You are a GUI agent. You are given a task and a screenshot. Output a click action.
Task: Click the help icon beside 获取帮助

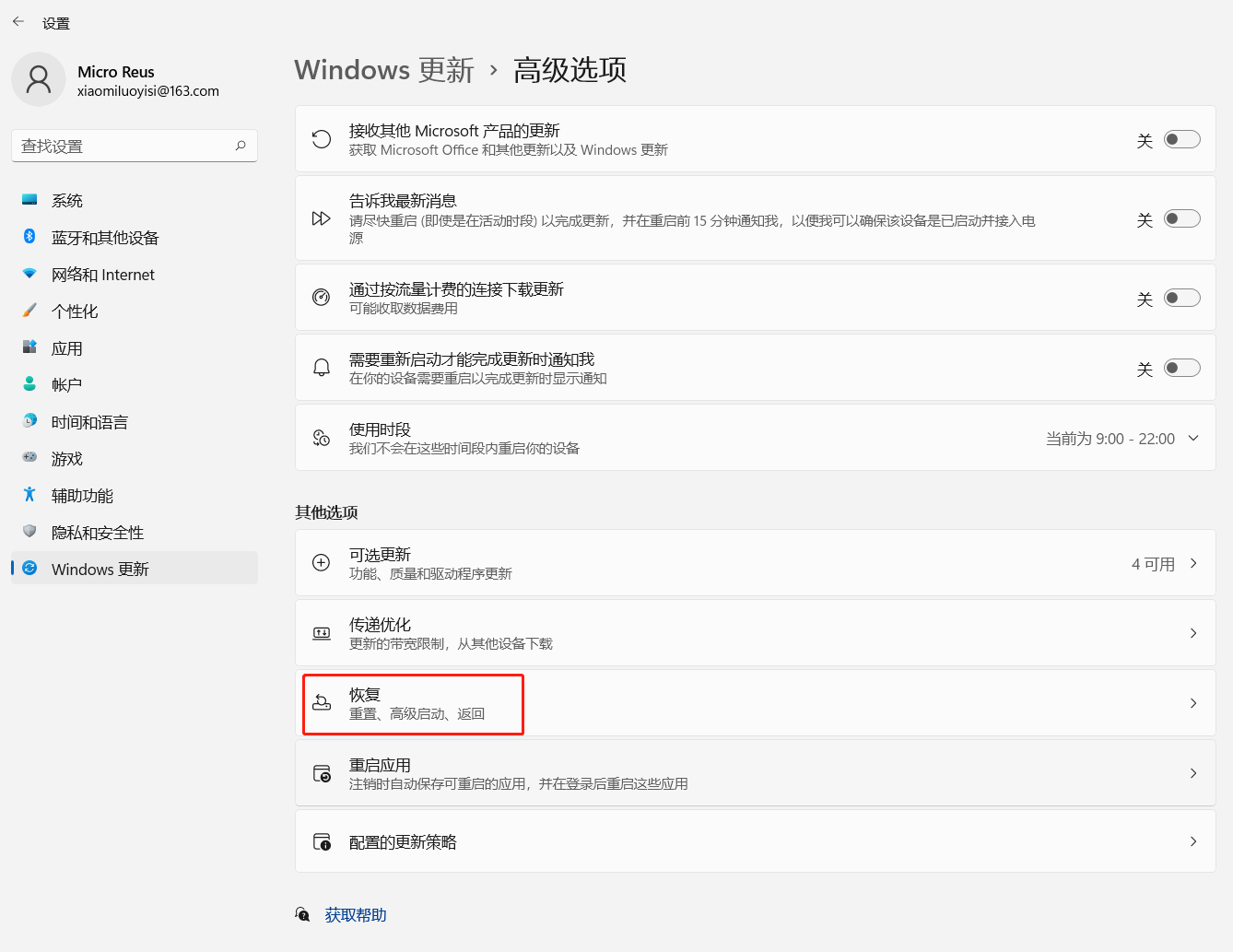(x=302, y=914)
